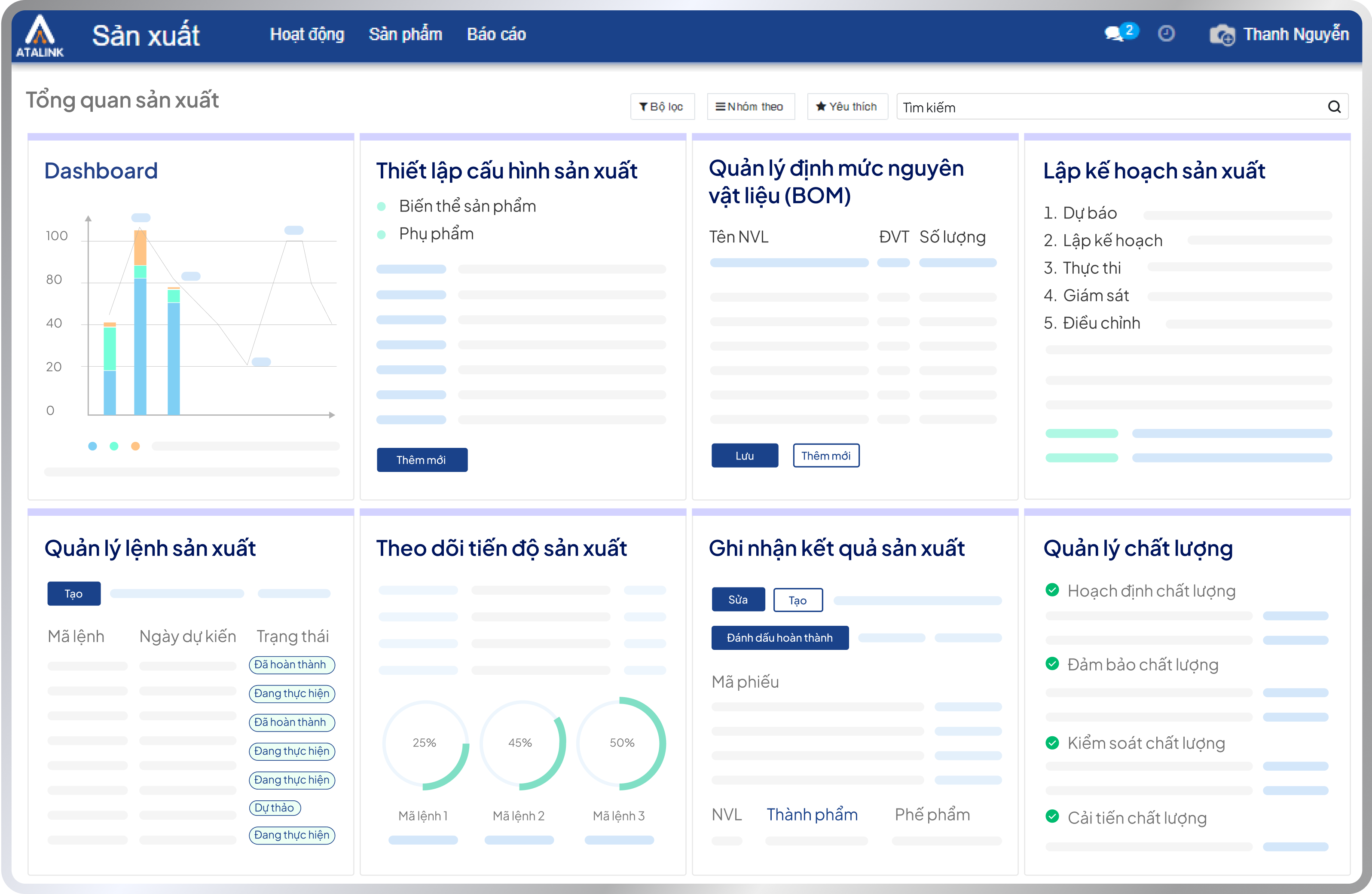Click the orange legend dot under the chart

click(135, 446)
